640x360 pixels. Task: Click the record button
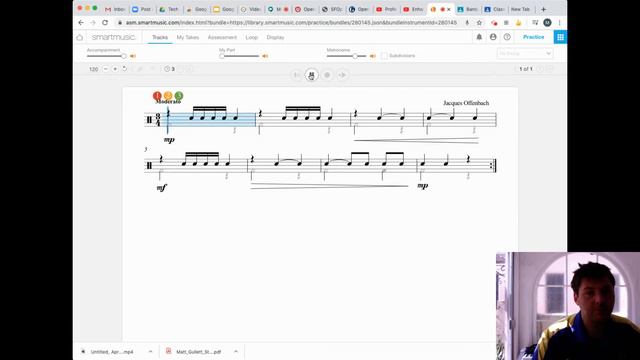[327, 75]
